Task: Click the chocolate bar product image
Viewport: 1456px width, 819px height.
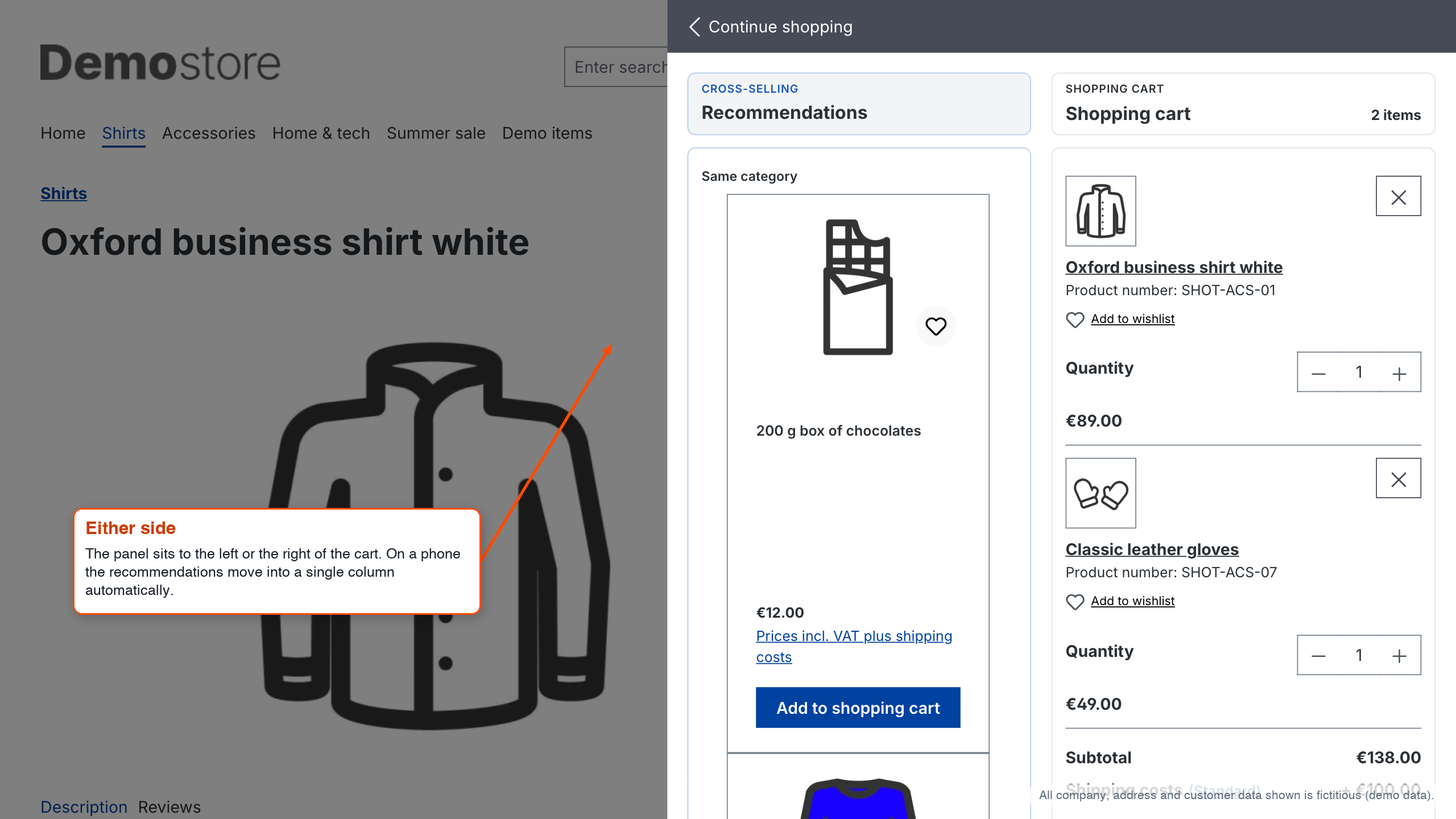Action: pyautogui.click(x=858, y=287)
